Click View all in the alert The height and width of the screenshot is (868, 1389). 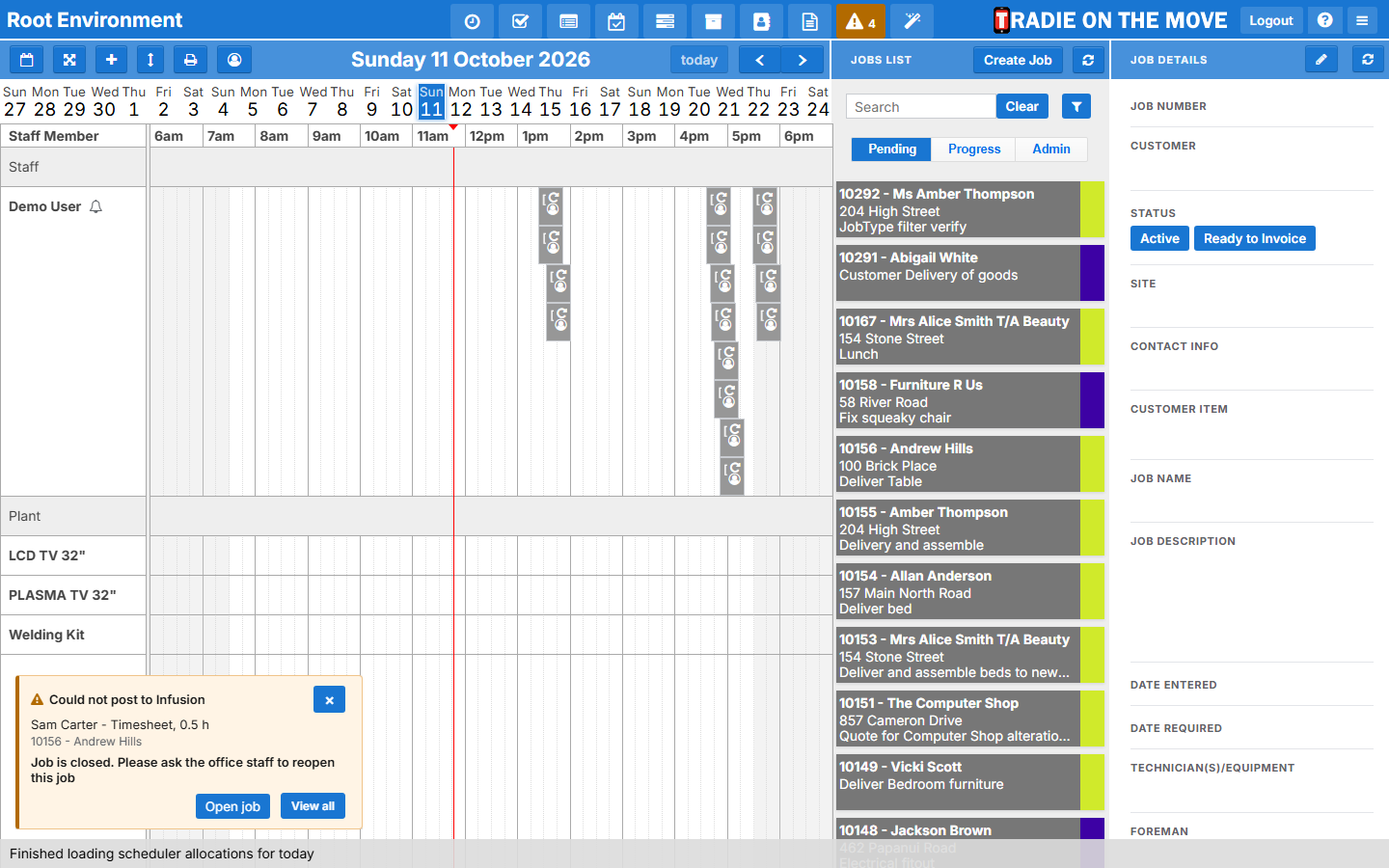(x=313, y=806)
